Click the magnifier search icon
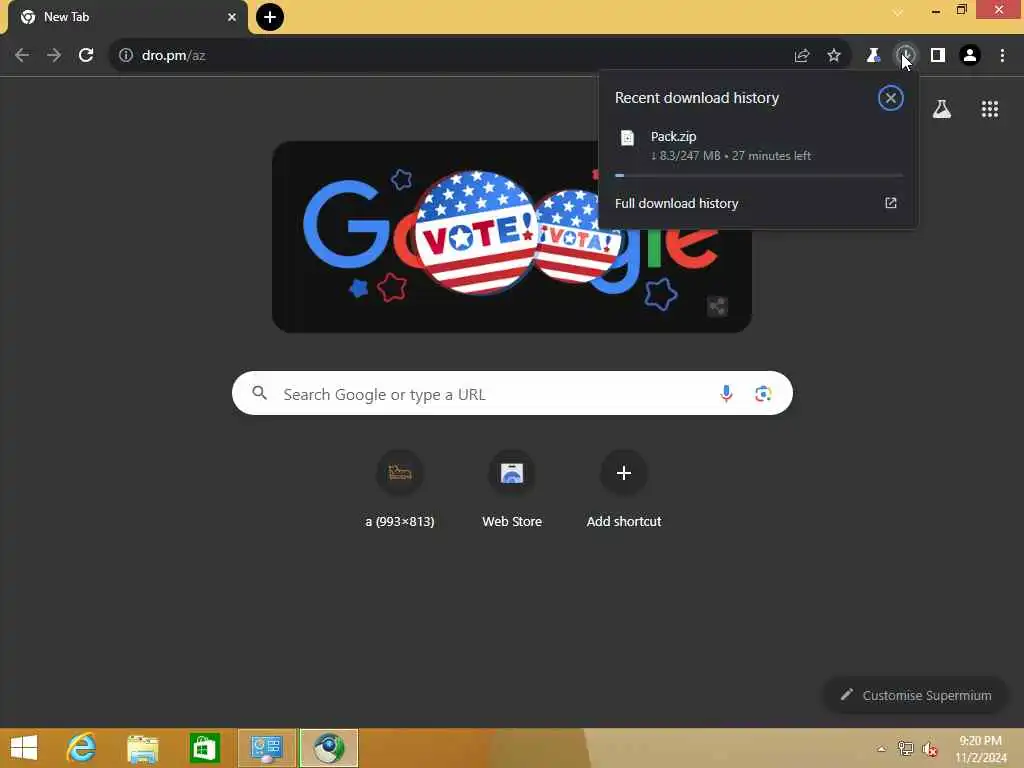The image size is (1024, 768). pos(260,393)
